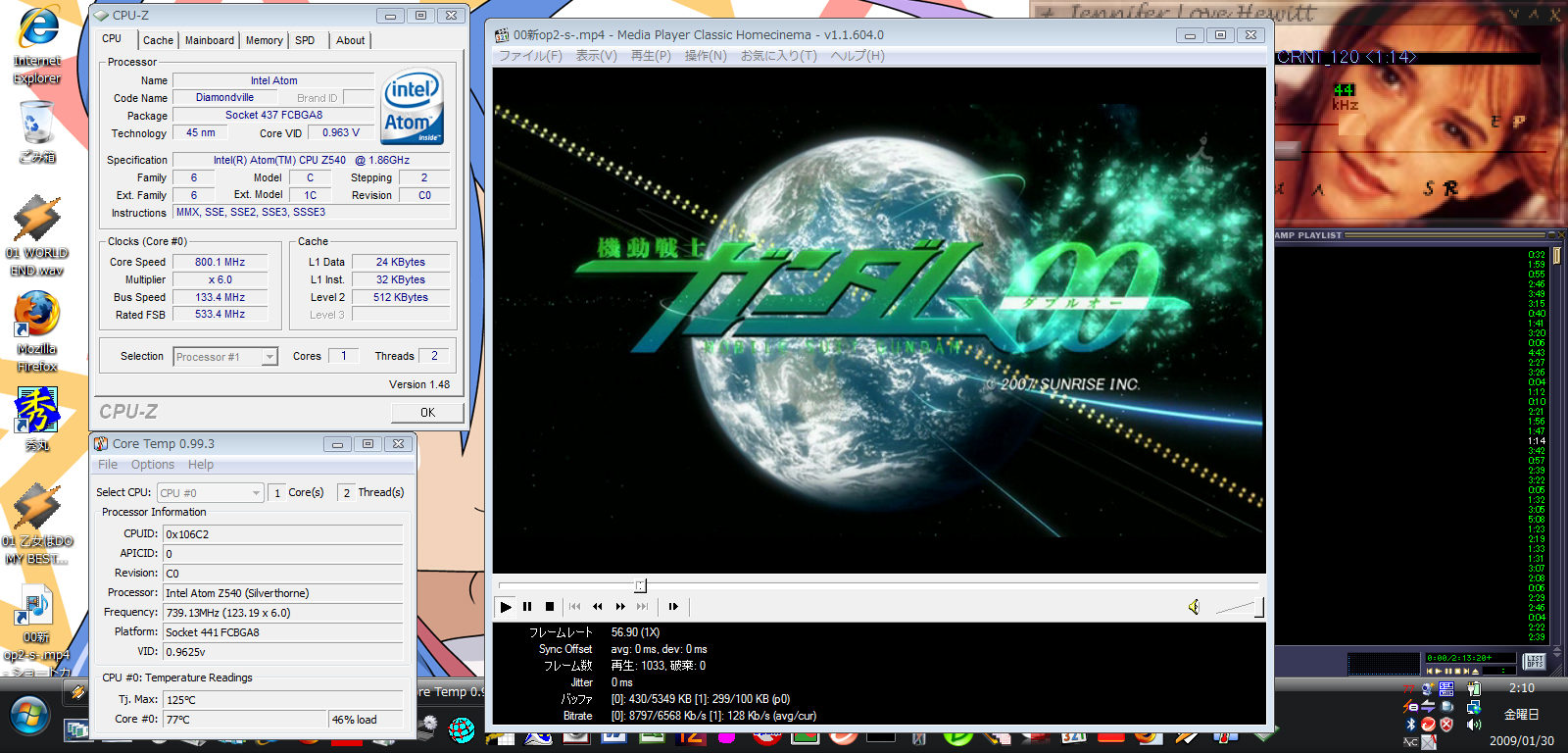Click the Bluetooth icon in the system tray
Image resolution: width=1568 pixels, height=753 pixels.
[x=1410, y=725]
